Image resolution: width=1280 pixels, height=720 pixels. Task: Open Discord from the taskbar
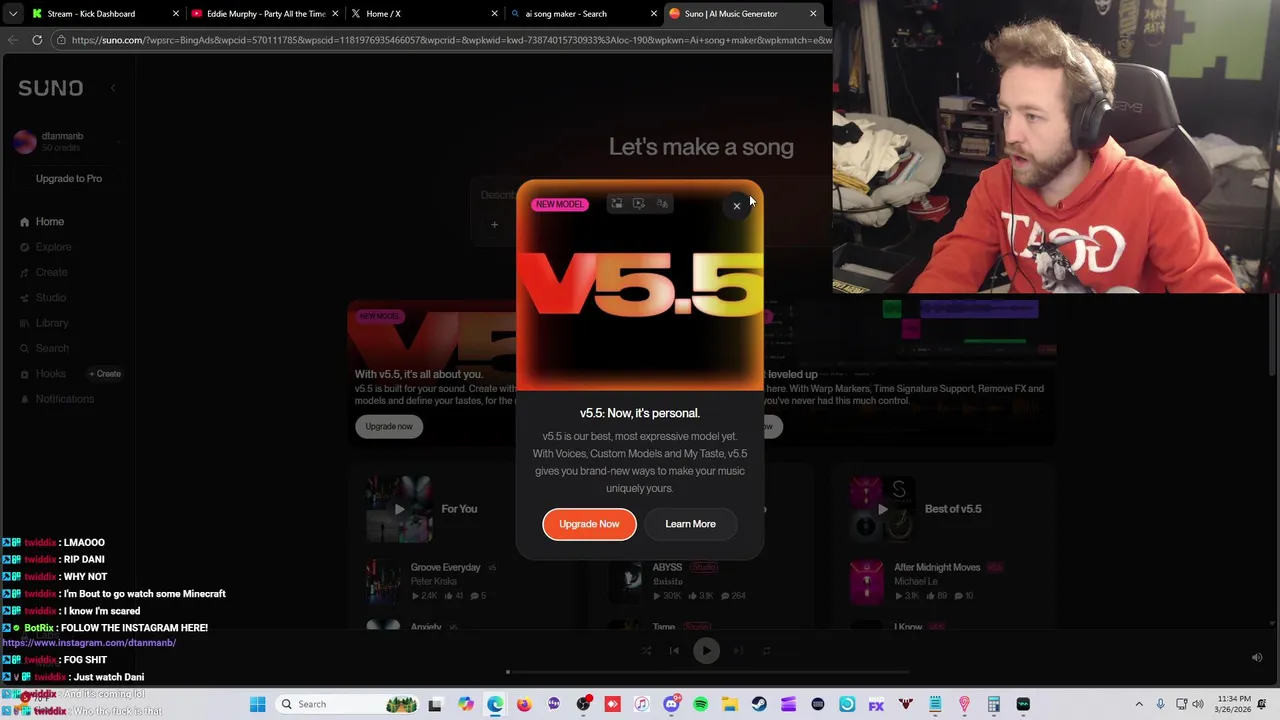(x=671, y=704)
